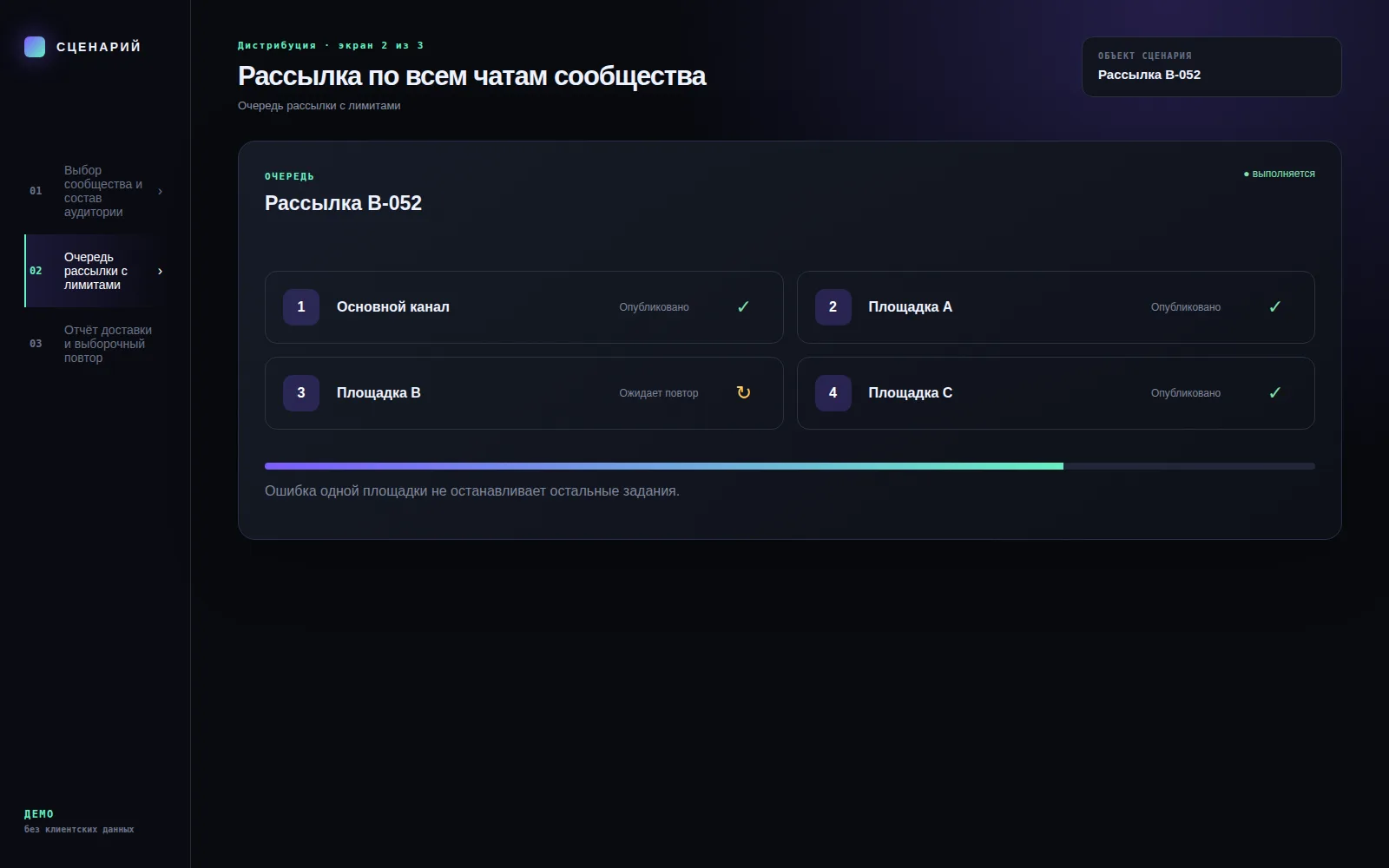The height and width of the screenshot is (868, 1389).
Task: Click the number 4 badge
Action: coord(833,393)
